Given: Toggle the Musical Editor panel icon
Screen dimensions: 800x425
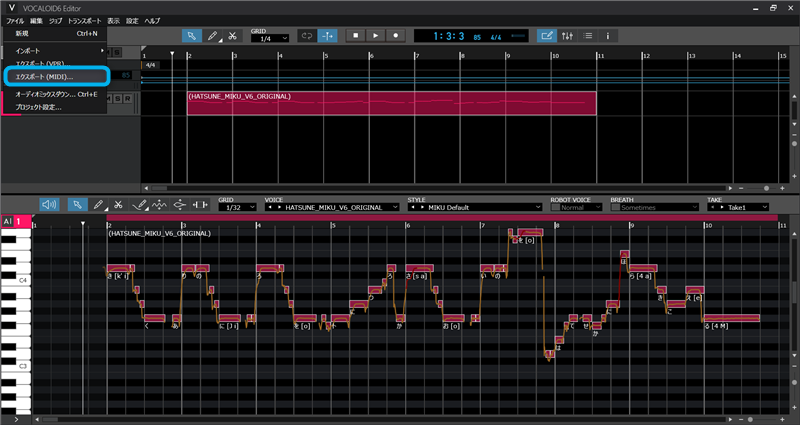Looking at the screenshot, I should (x=546, y=36).
